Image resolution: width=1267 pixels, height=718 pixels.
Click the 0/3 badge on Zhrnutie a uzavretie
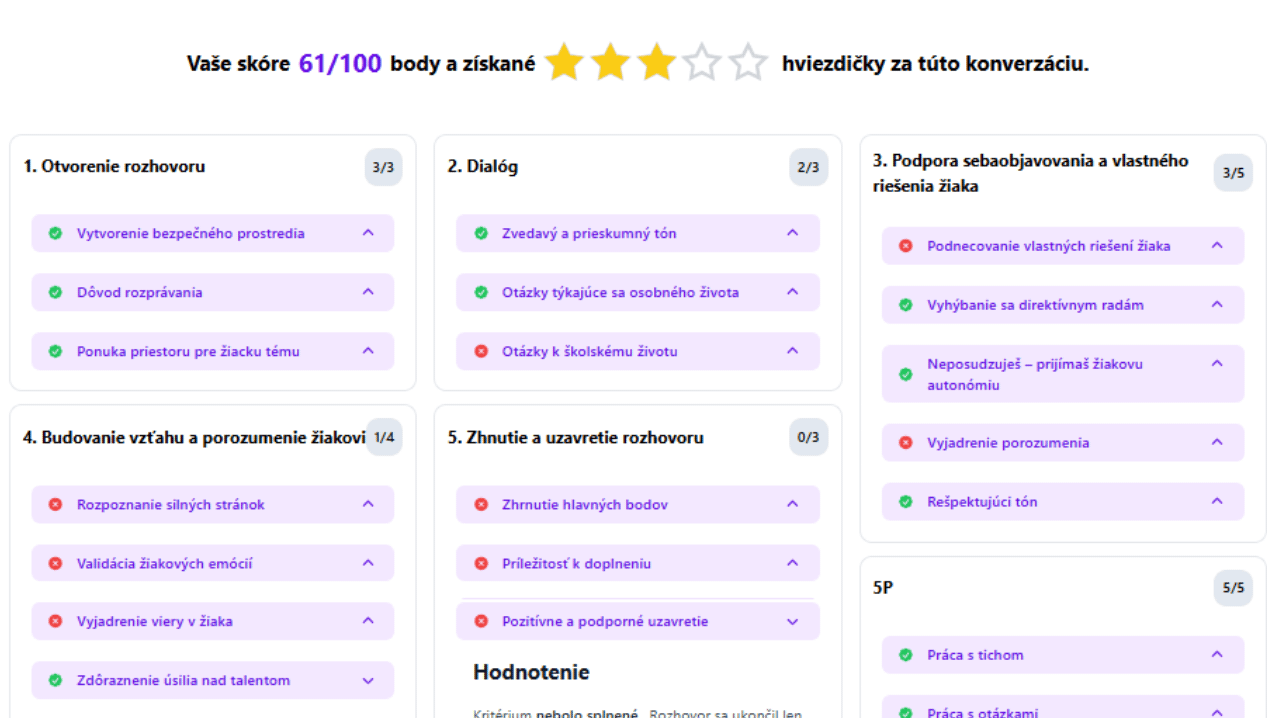click(x=808, y=437)
